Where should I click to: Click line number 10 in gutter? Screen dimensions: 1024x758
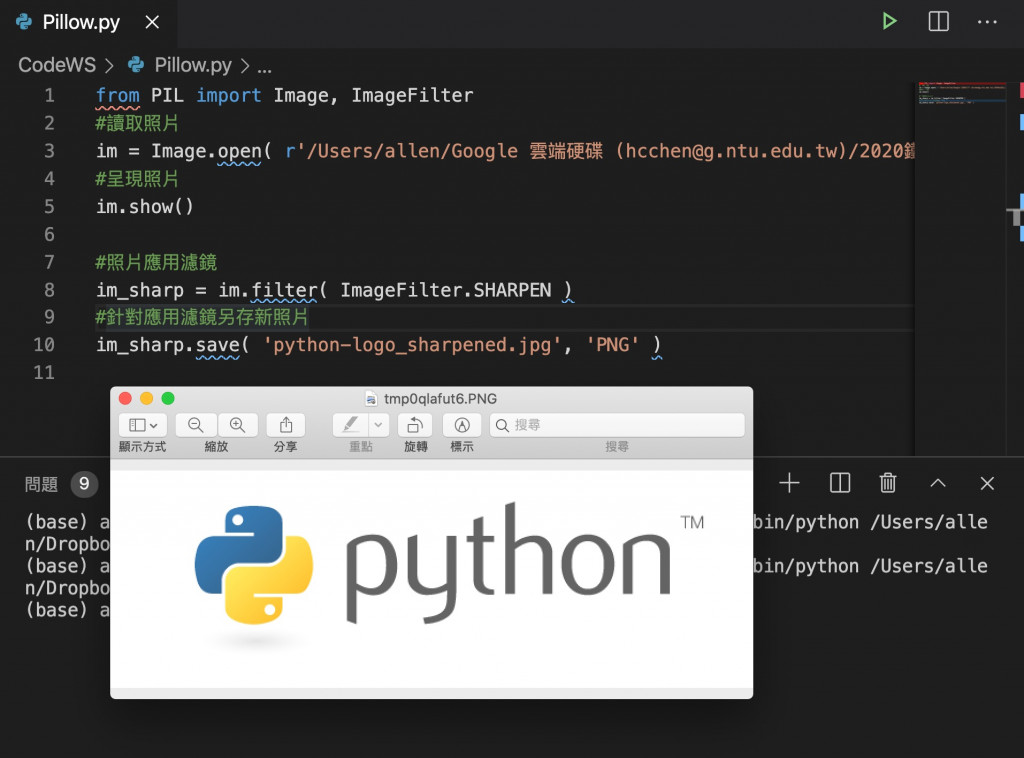(44, 345)
